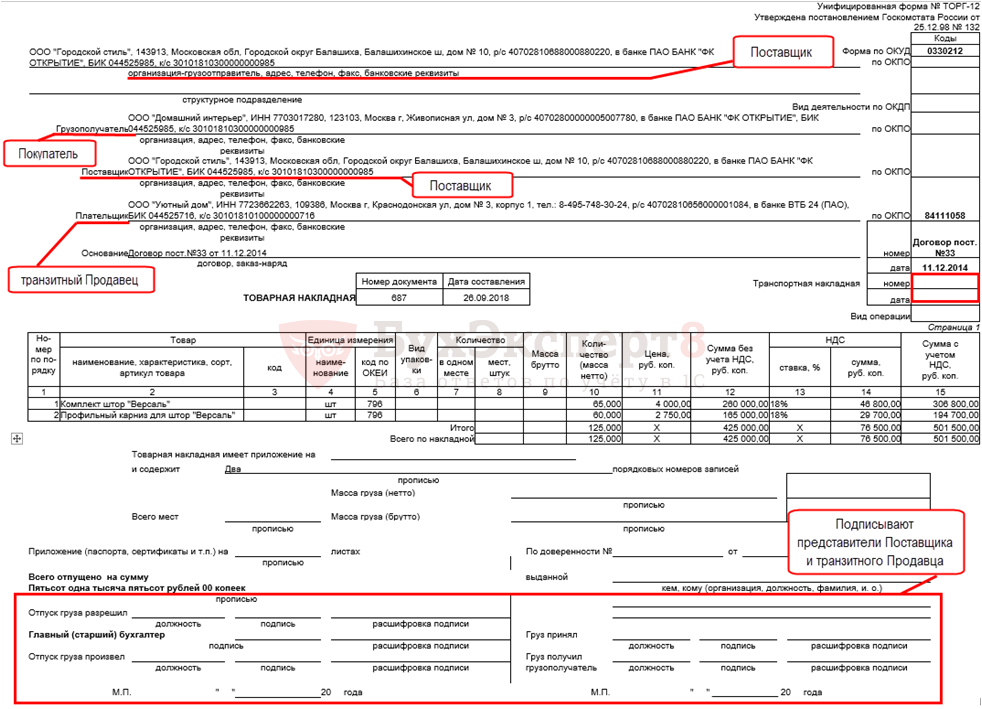Click sum without VAT "165 000,00"
The width and height of the screenshot is (982, 709).
tap(730, 415)
